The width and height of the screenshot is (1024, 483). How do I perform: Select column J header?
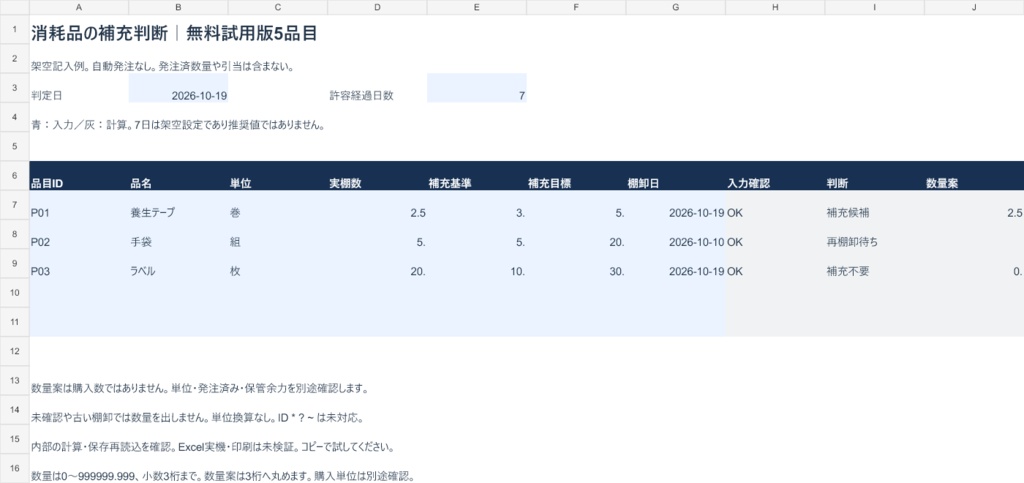974,7
